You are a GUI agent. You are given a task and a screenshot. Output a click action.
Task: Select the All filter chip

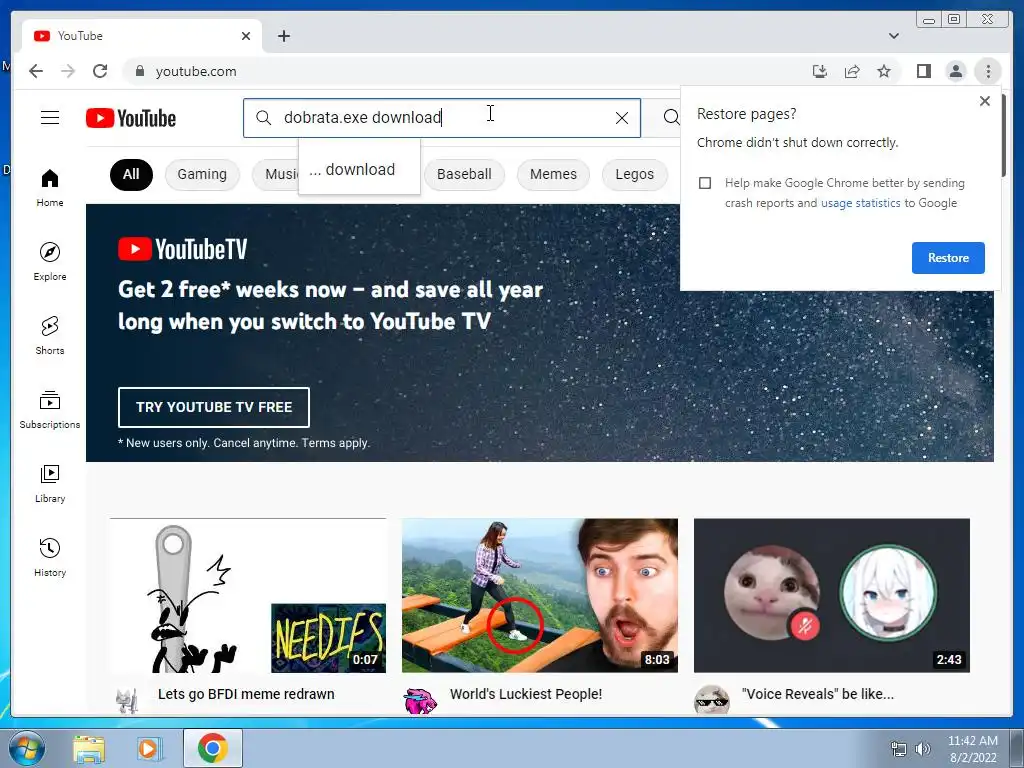tap(131, 174)
